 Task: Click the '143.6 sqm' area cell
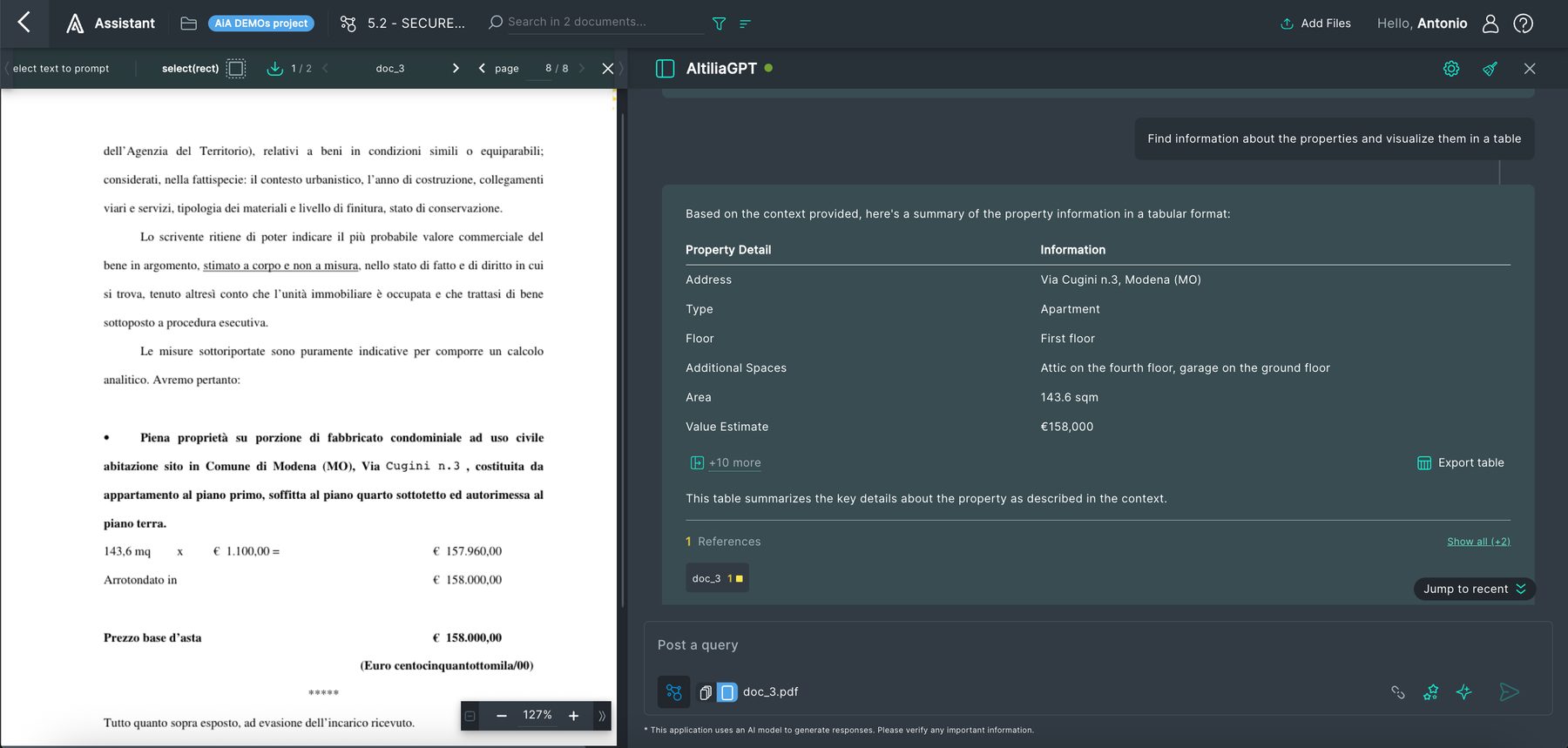(1069, 397)
